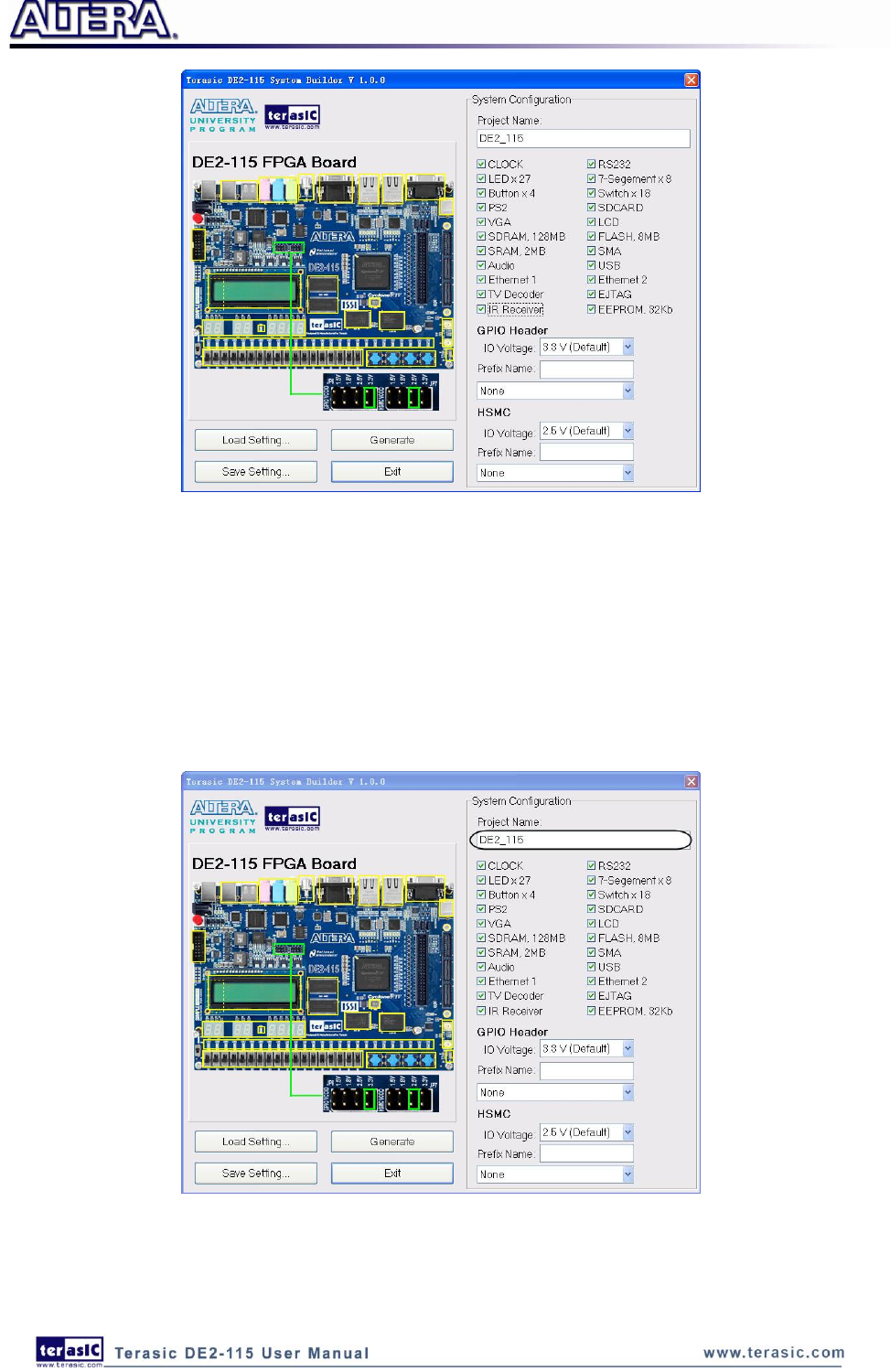The width and height of the screenshot is (890, 1372).
Task: Uncheck TV Decoder in the lower dialog
Action: tap(481, 996)
